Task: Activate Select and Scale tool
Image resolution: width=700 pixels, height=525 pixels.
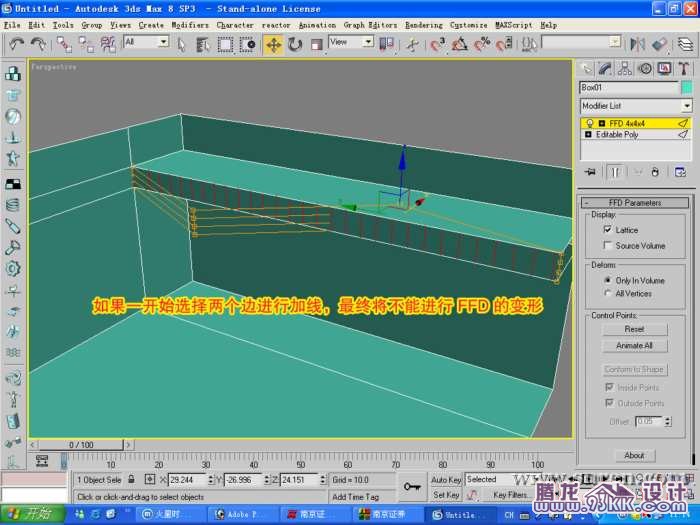Action: (317, 44)
